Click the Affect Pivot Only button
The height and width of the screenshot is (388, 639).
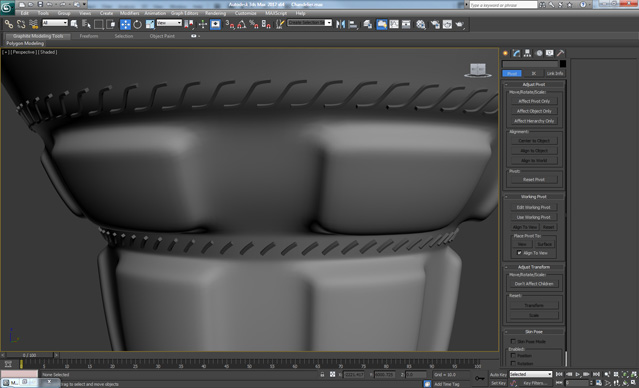pyautogui.click(x=534, y=101)
